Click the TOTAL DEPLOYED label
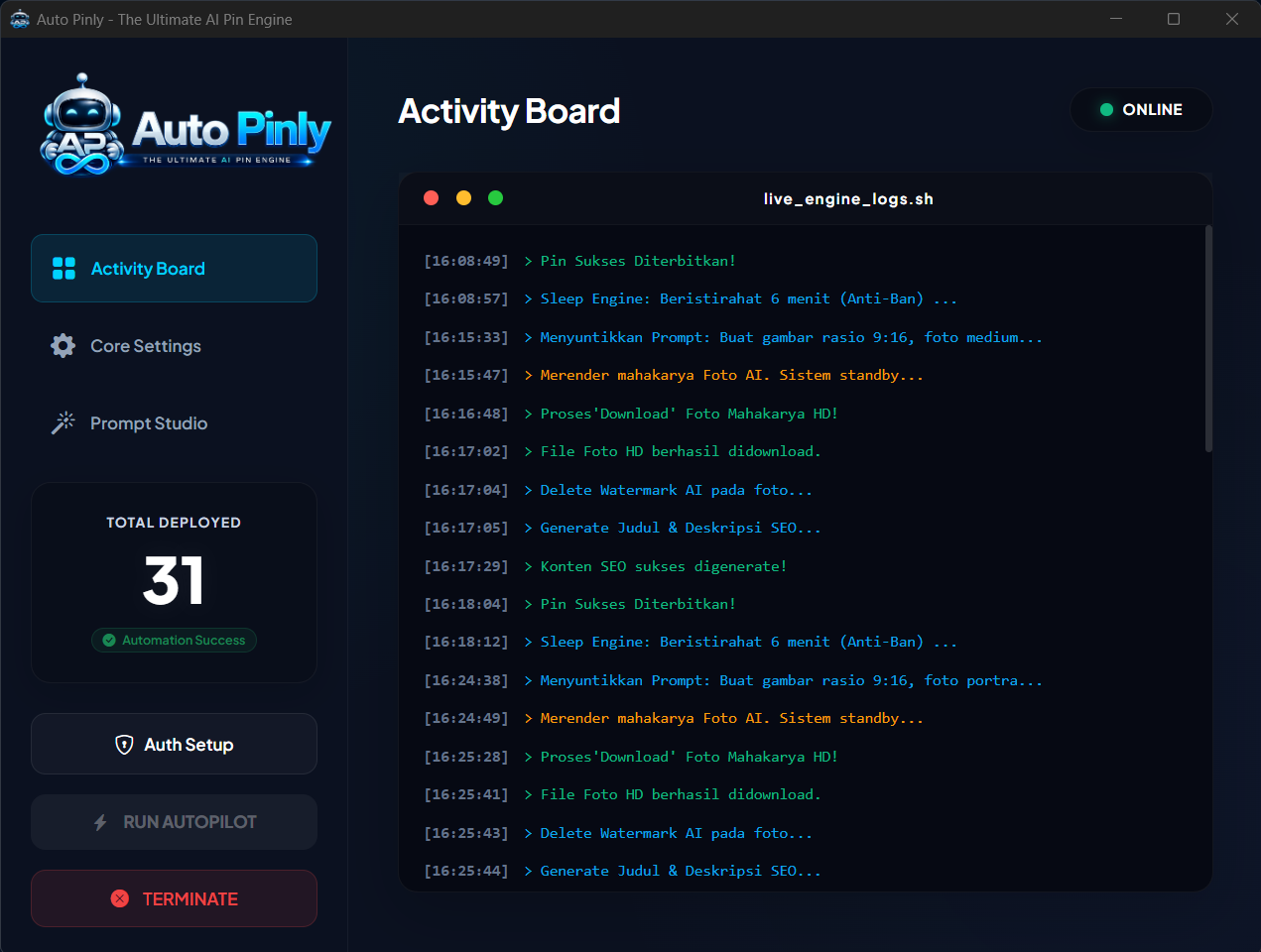Image resolution: width=1261 pixels, height=952 pixels. pos(174,523)
